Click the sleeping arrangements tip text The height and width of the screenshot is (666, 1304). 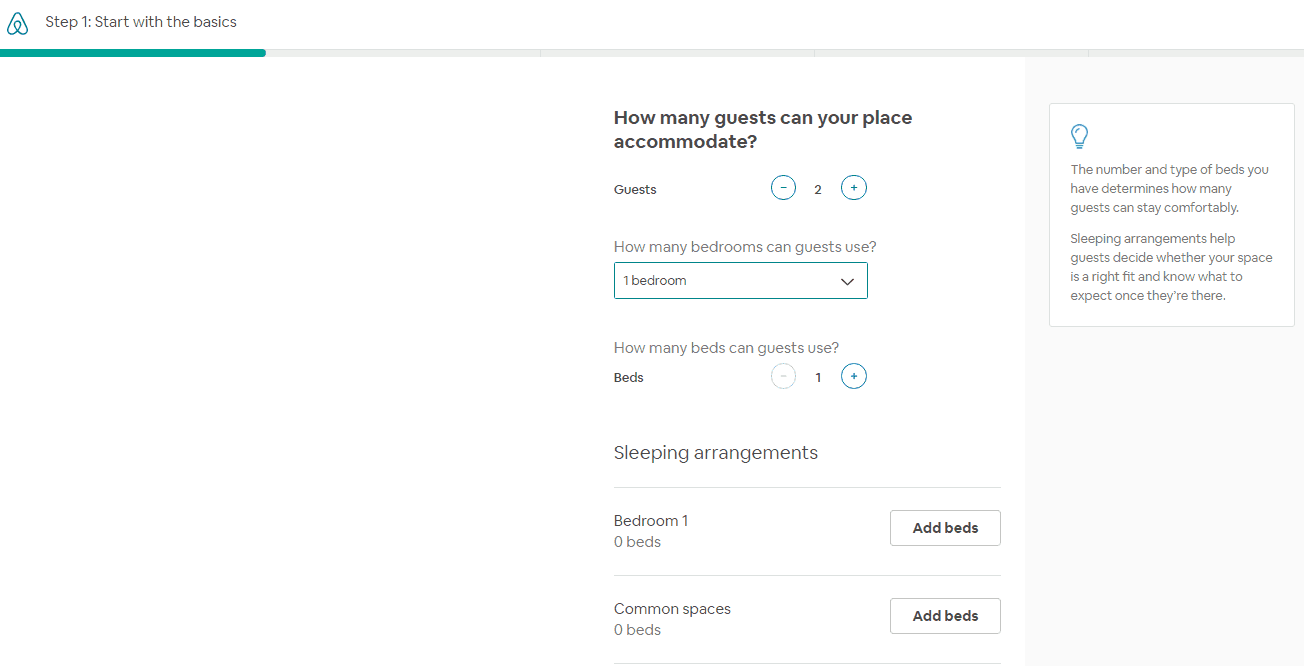1170,267
